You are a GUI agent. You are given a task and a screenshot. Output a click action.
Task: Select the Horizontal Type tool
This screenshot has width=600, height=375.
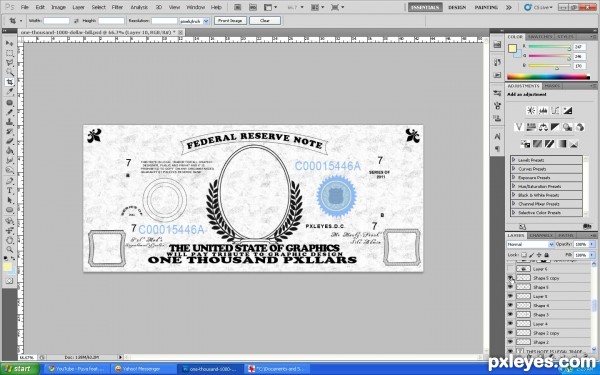point(10,190)
